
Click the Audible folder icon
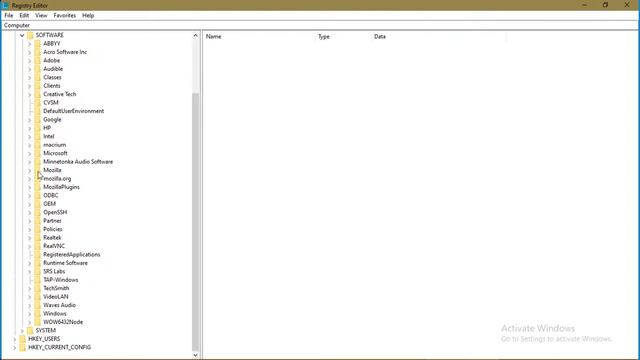click(x=38, y=69)
